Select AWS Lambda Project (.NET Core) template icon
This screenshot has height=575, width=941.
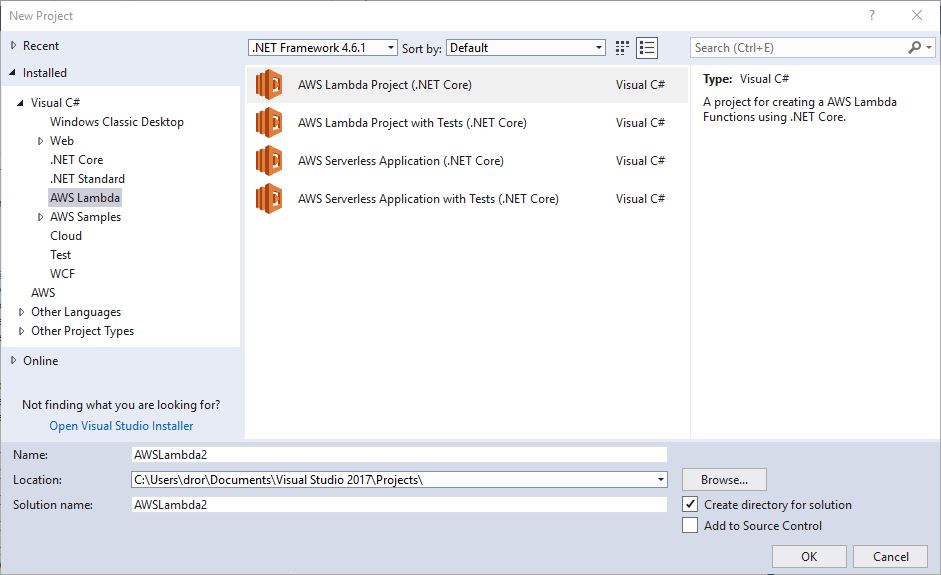coord(269,85)
